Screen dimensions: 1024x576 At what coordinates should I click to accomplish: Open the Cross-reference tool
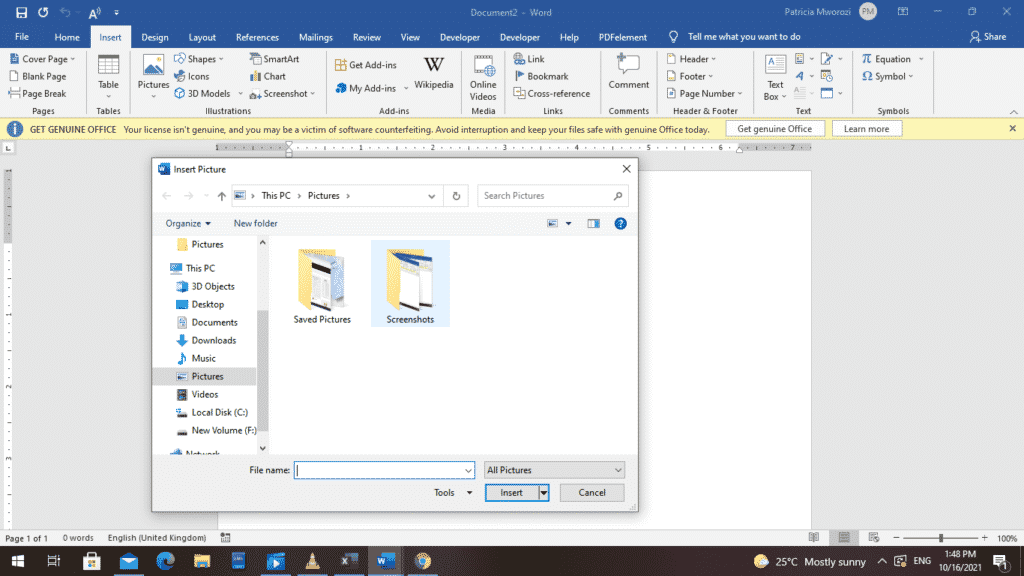551,93
